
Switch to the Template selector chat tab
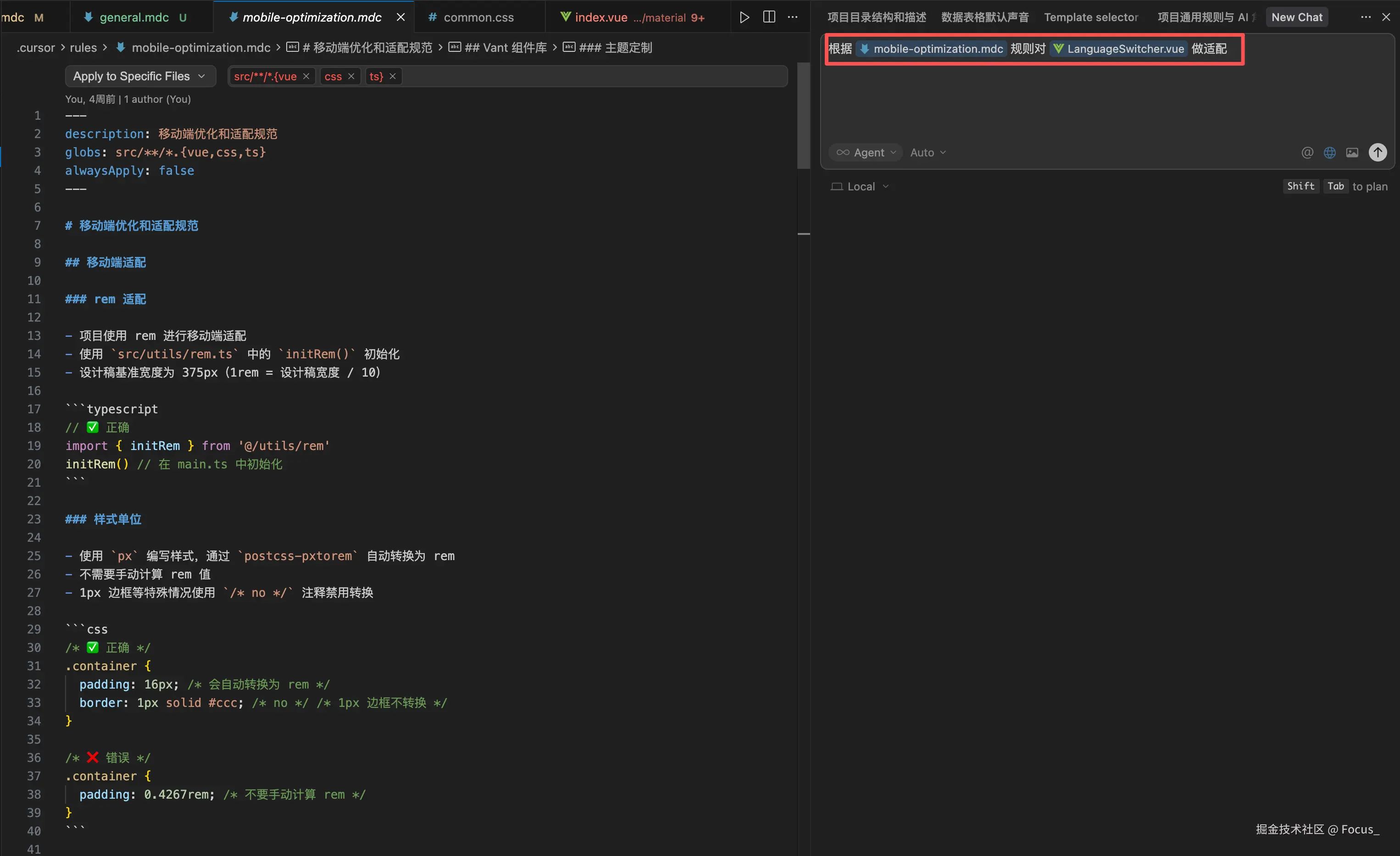click(x=1091, y=17)
